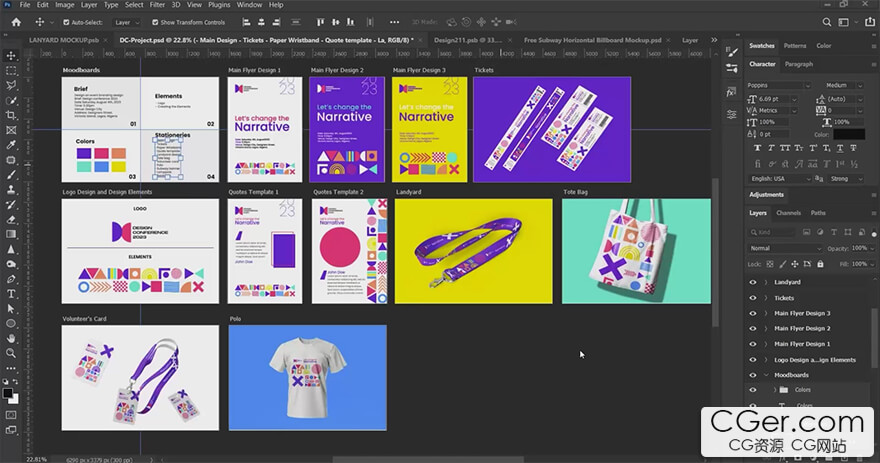Hide the Logo Design layer group
This screenshot has width=880, height=463.
[753, 360]
